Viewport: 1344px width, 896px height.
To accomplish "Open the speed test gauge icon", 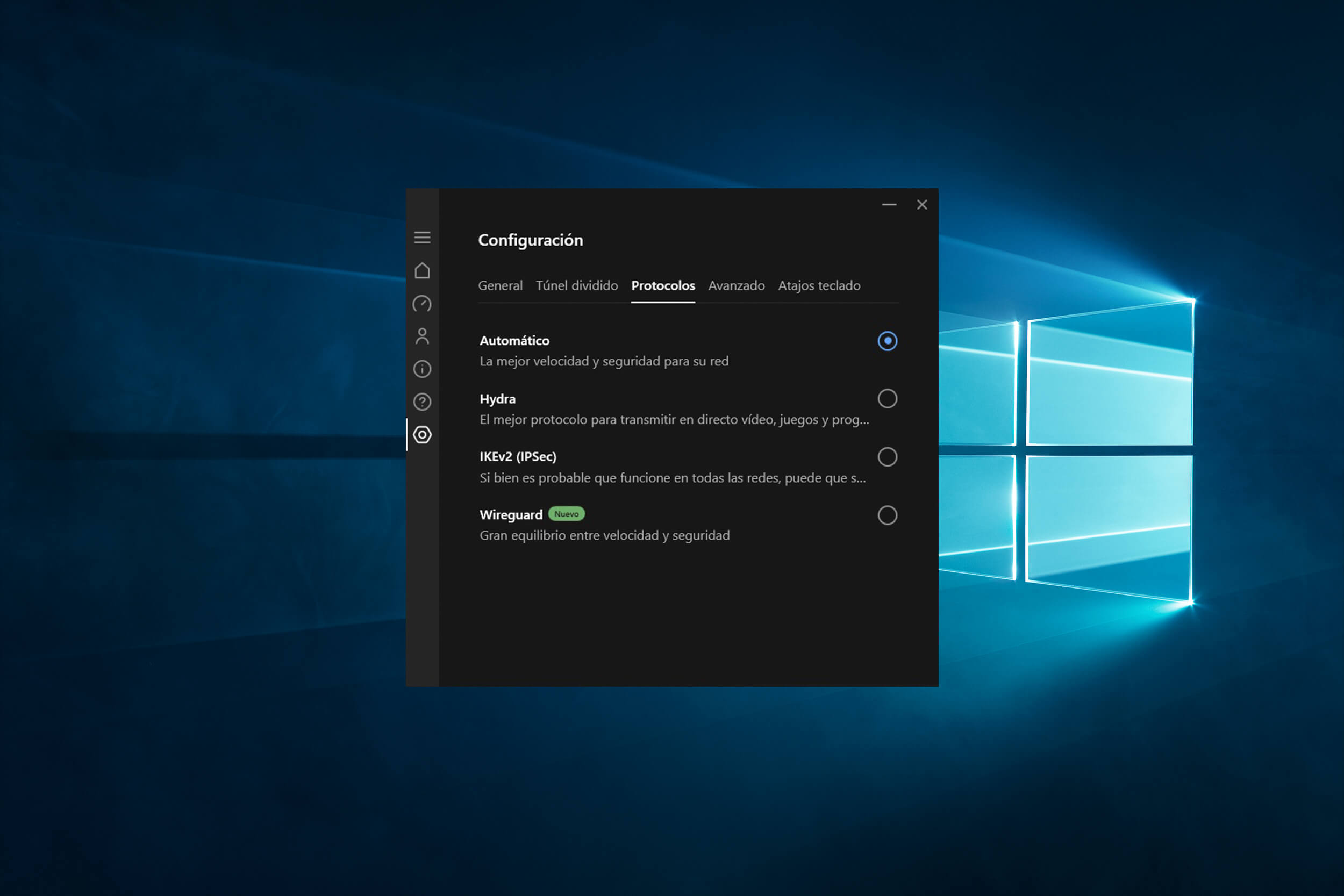I will tap(423, 304).
